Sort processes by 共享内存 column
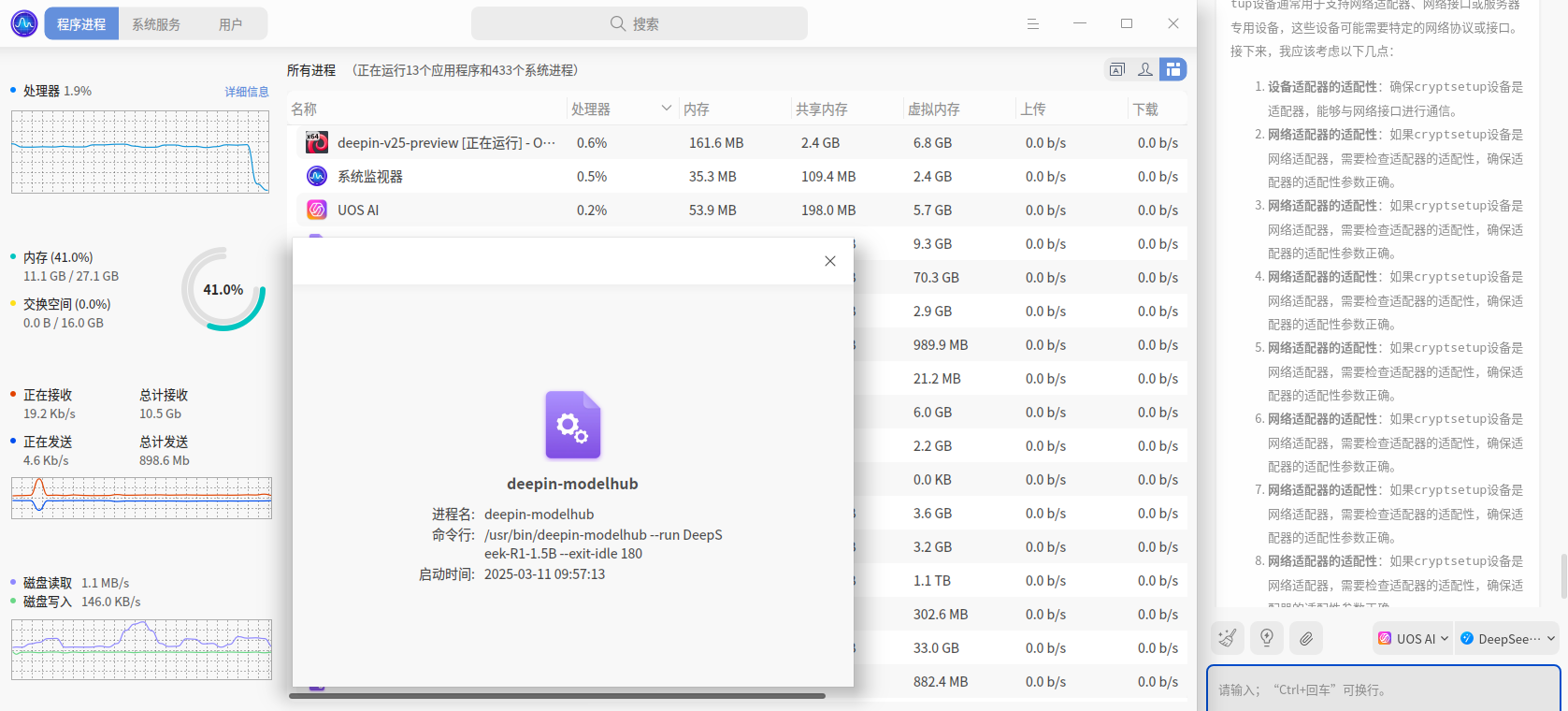 847,109
